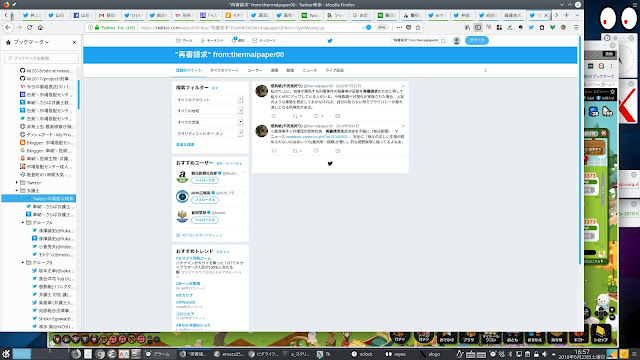Image resolution: width=640 pixels, height=360 pixels.
Task: Open the first tweet's chevron menu
Action: pyautogui.click(x=403, y=86)
